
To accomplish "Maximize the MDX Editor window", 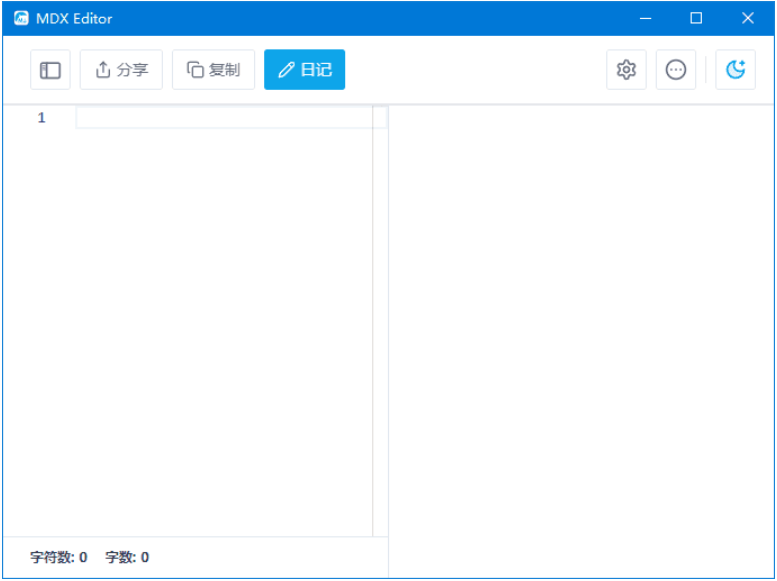I will coord(696,18).
